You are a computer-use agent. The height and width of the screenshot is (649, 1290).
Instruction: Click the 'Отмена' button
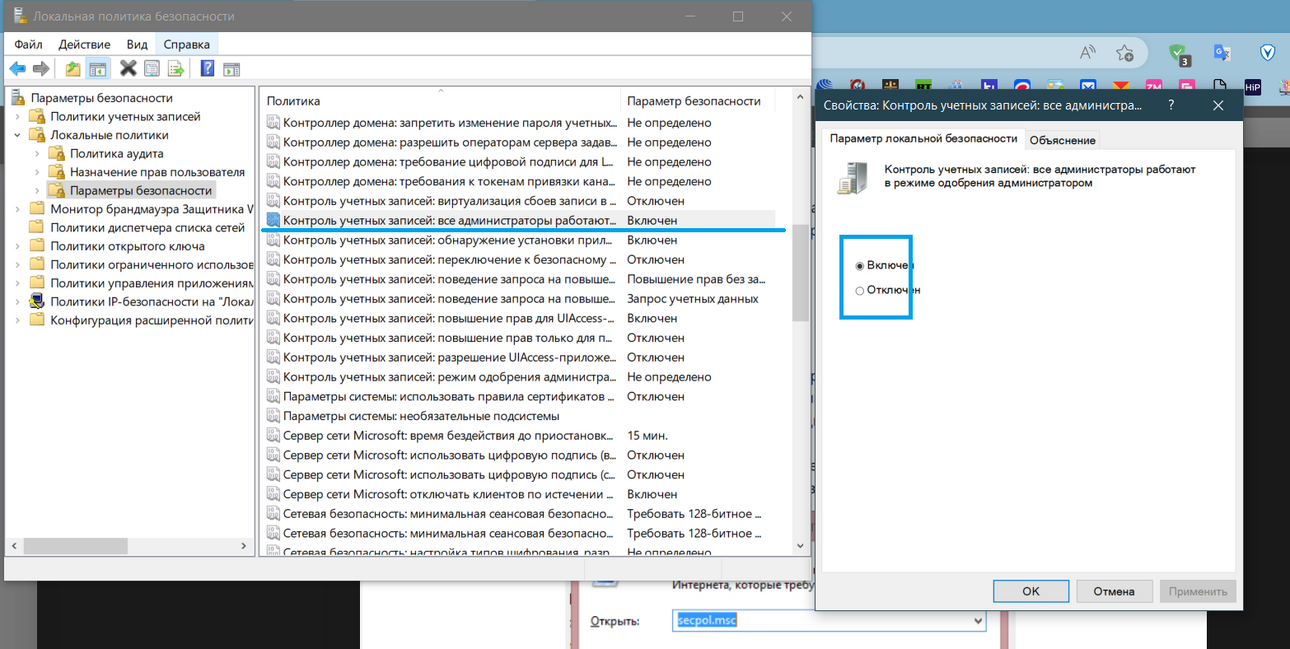tap(1114, 591)
